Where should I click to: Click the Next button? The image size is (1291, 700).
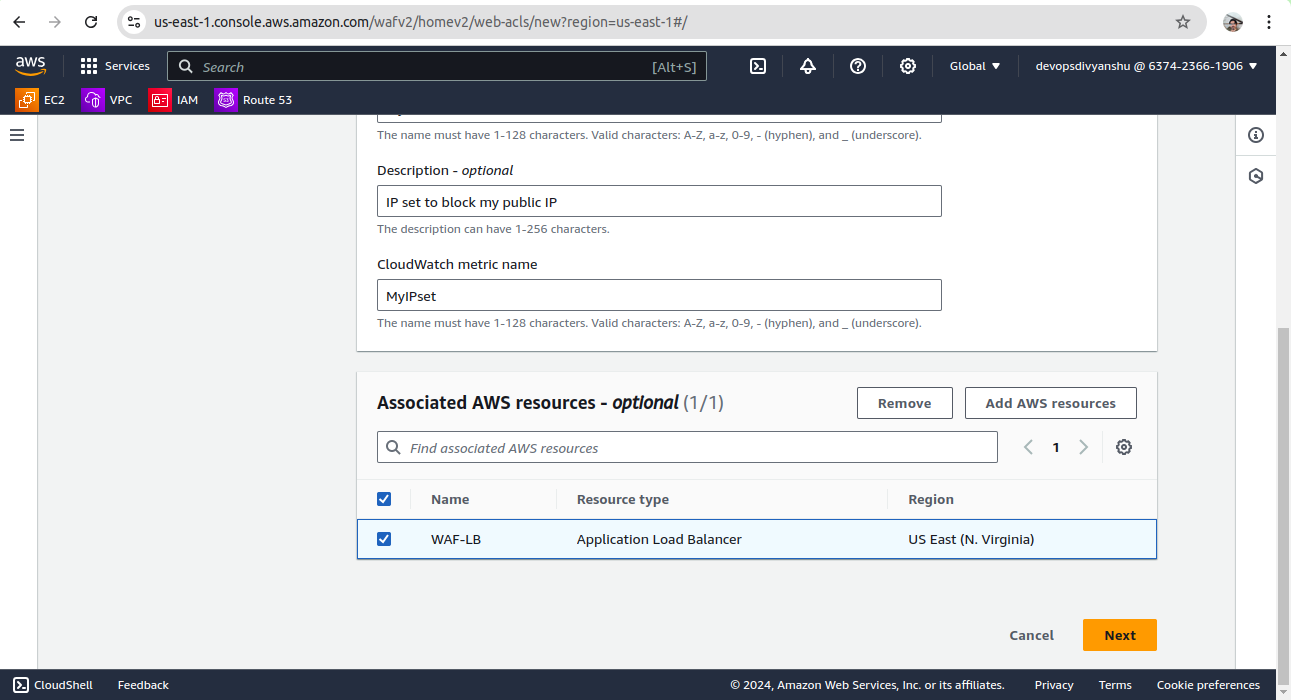[1119, 635]
